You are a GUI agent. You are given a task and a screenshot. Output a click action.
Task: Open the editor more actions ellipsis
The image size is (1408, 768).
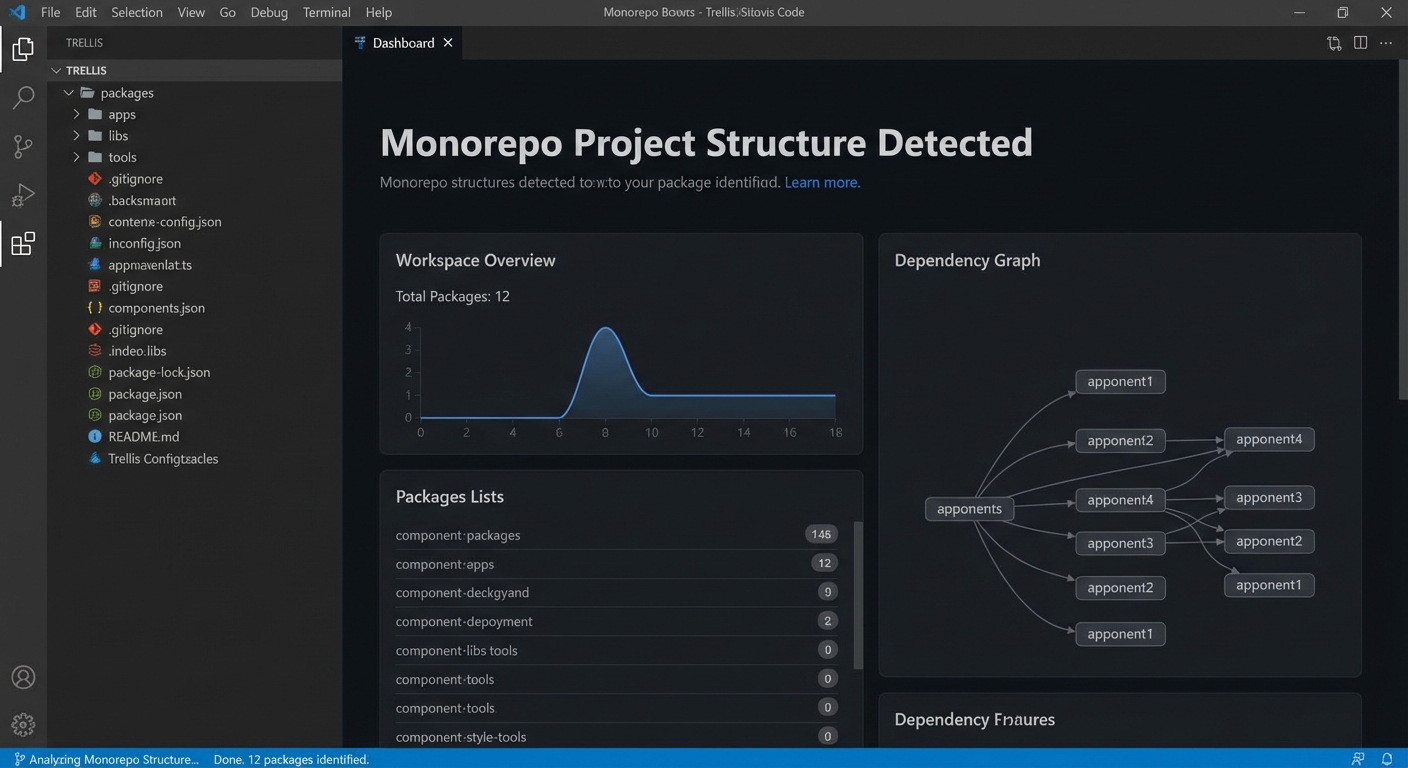(x=1386, y=43)
